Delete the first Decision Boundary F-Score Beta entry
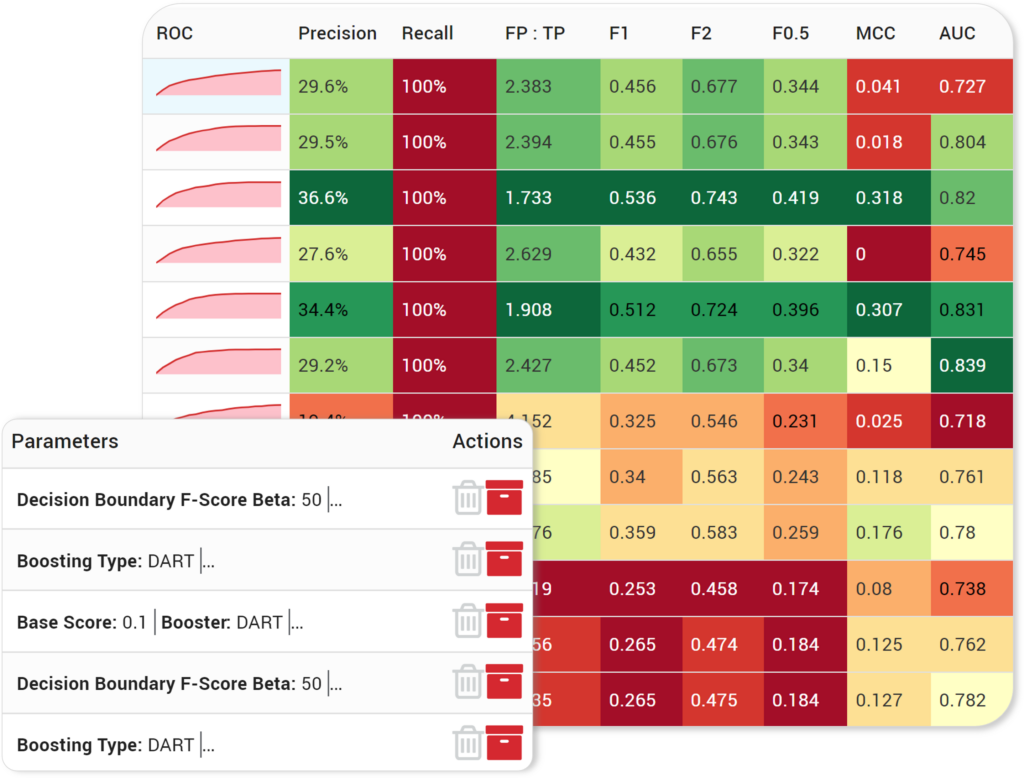Viewport: 1024px width, 778px height. pyautogui.click(x=468, y=498)
